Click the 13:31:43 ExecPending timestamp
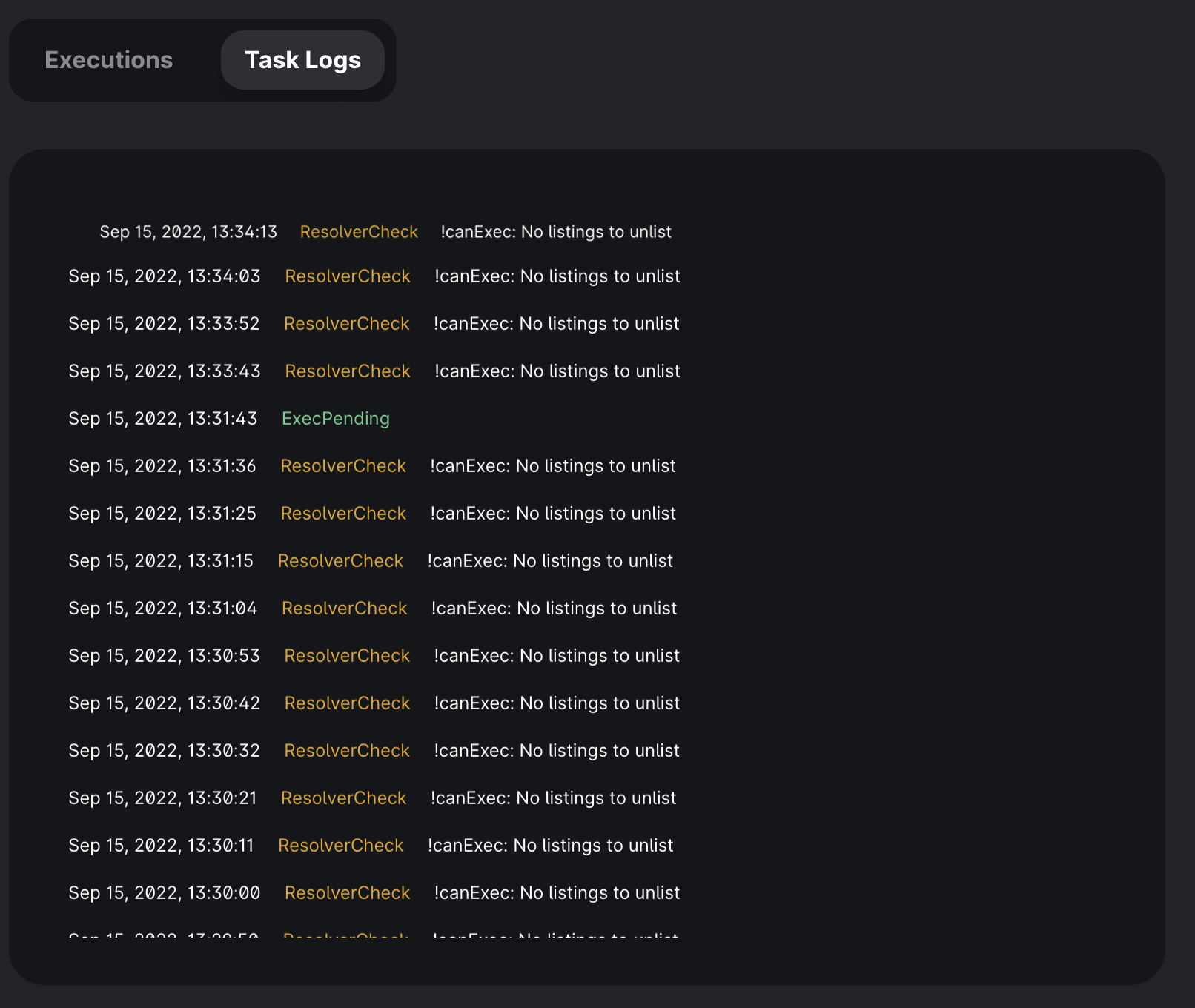The height and width of the screenshot is (1008, 1195). pos(163,419)
